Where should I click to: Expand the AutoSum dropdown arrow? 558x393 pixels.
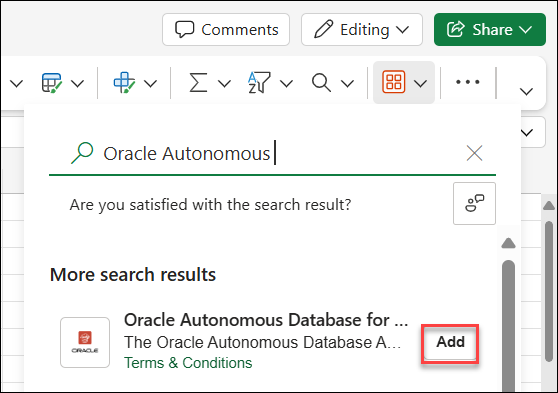click(x=224, y=84)
